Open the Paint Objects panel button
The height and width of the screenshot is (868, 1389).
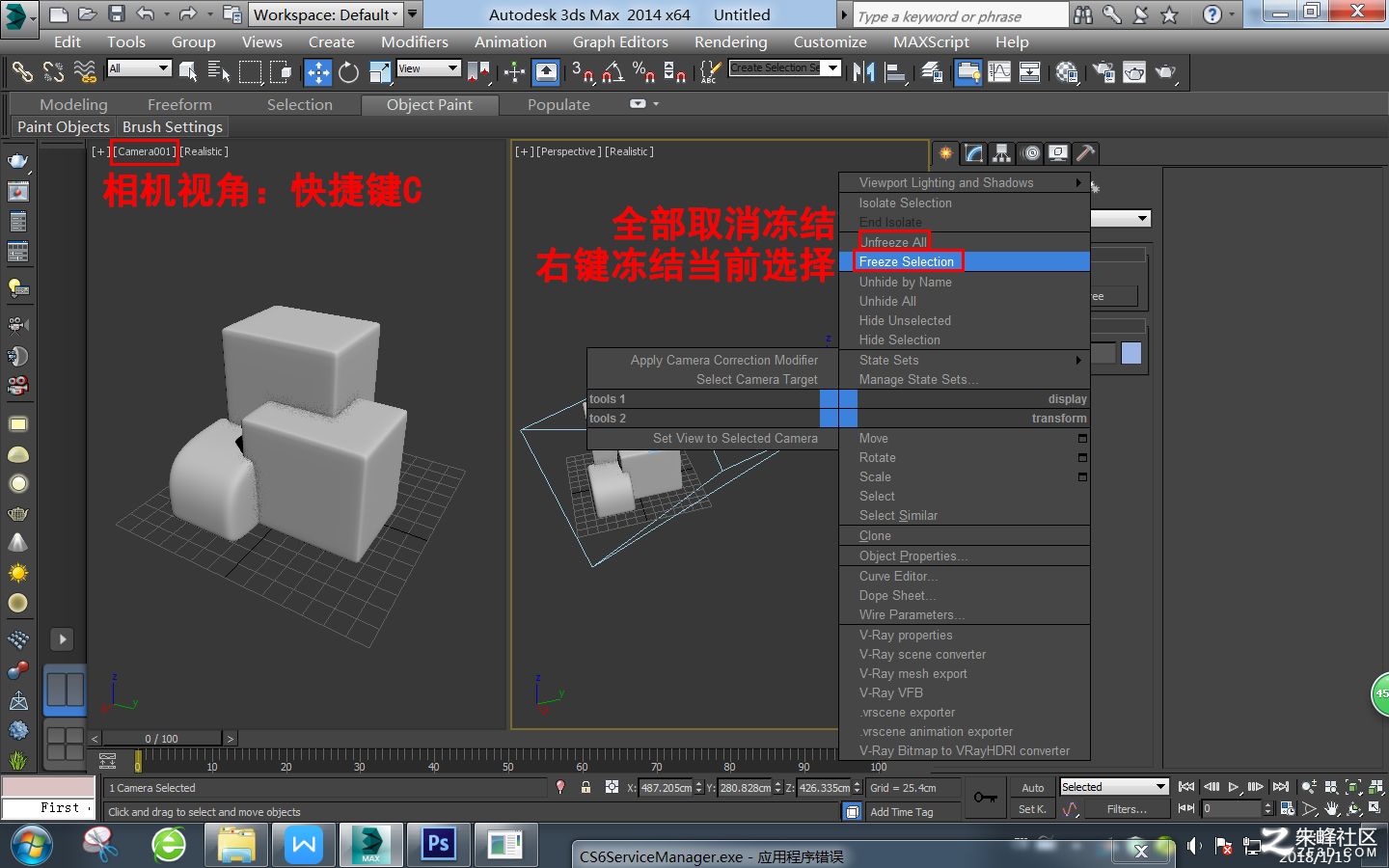pyautogui.click(x=64, y=126)
